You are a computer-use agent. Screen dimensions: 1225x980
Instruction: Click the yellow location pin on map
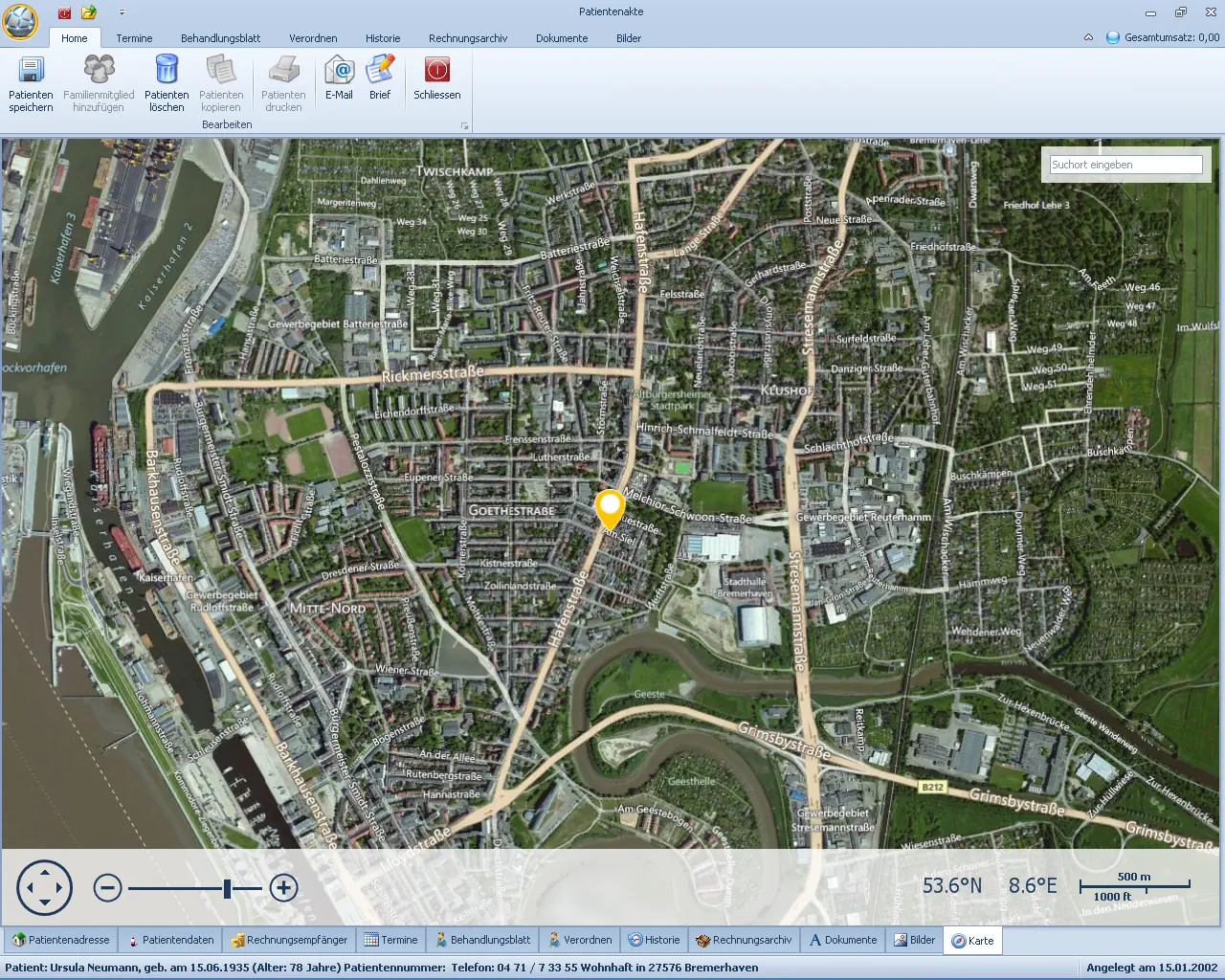pos(610,508)
